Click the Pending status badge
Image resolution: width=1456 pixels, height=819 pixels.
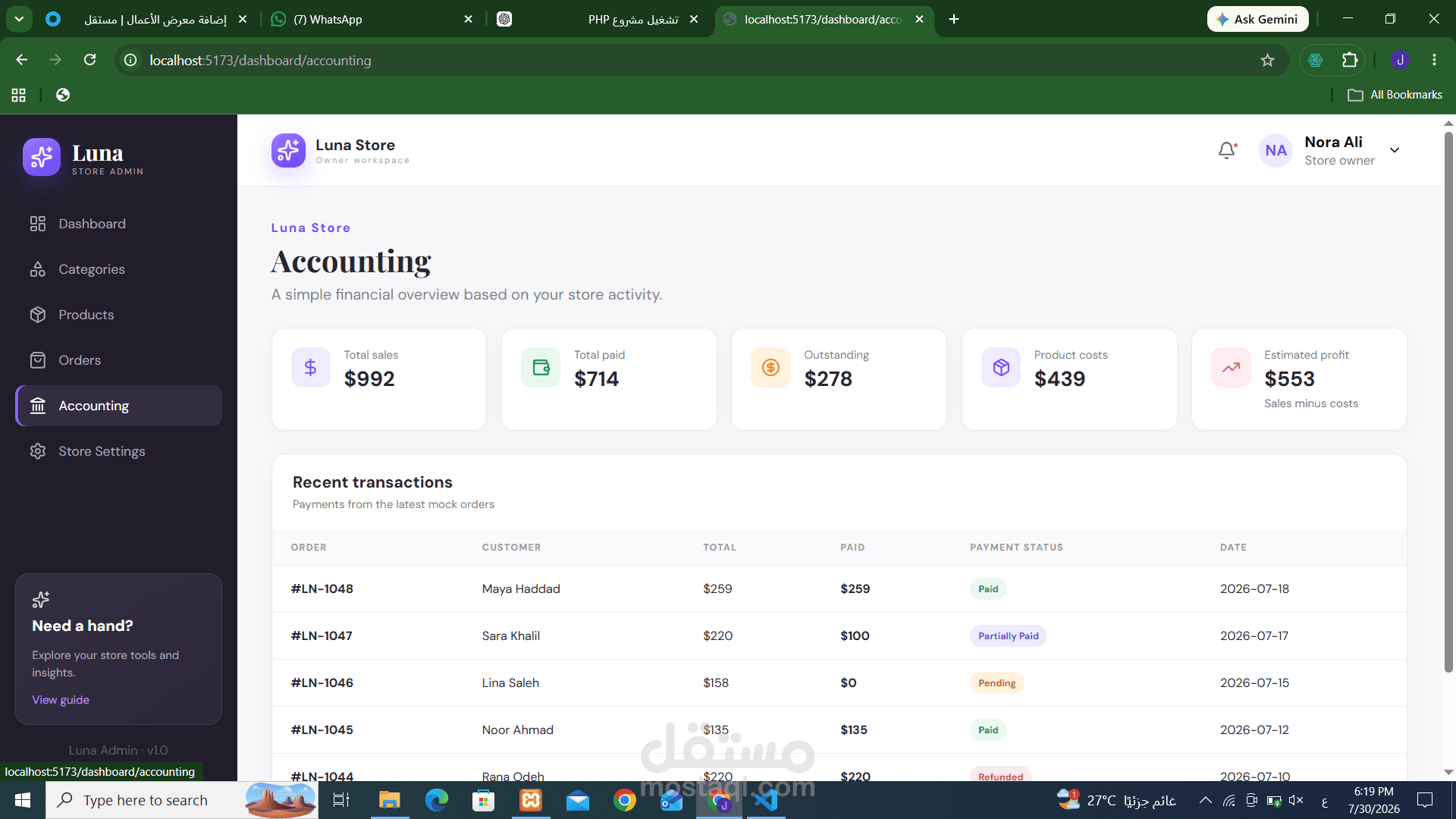[x=996, y=683]
